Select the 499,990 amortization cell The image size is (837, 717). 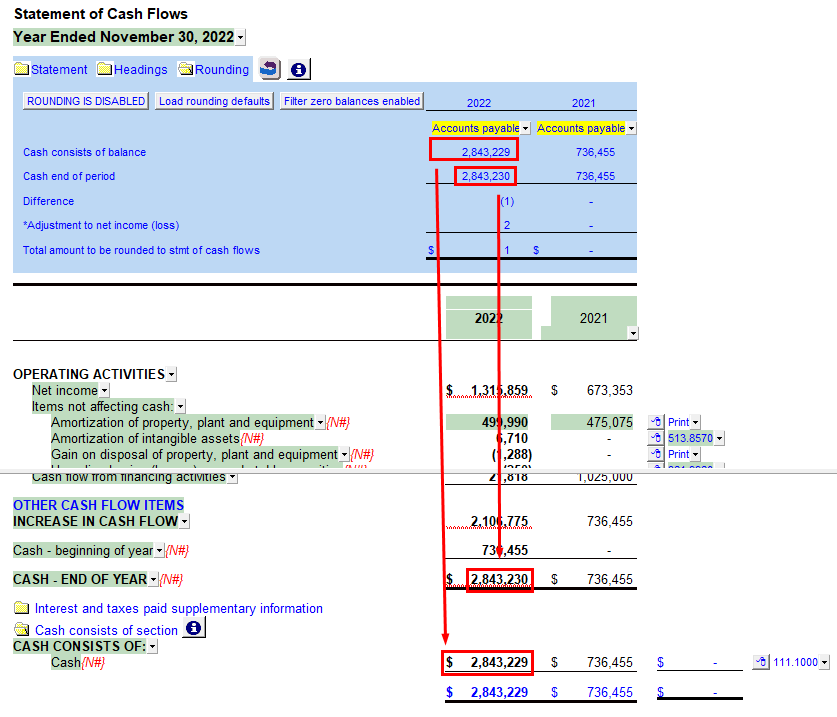[487, 422]
